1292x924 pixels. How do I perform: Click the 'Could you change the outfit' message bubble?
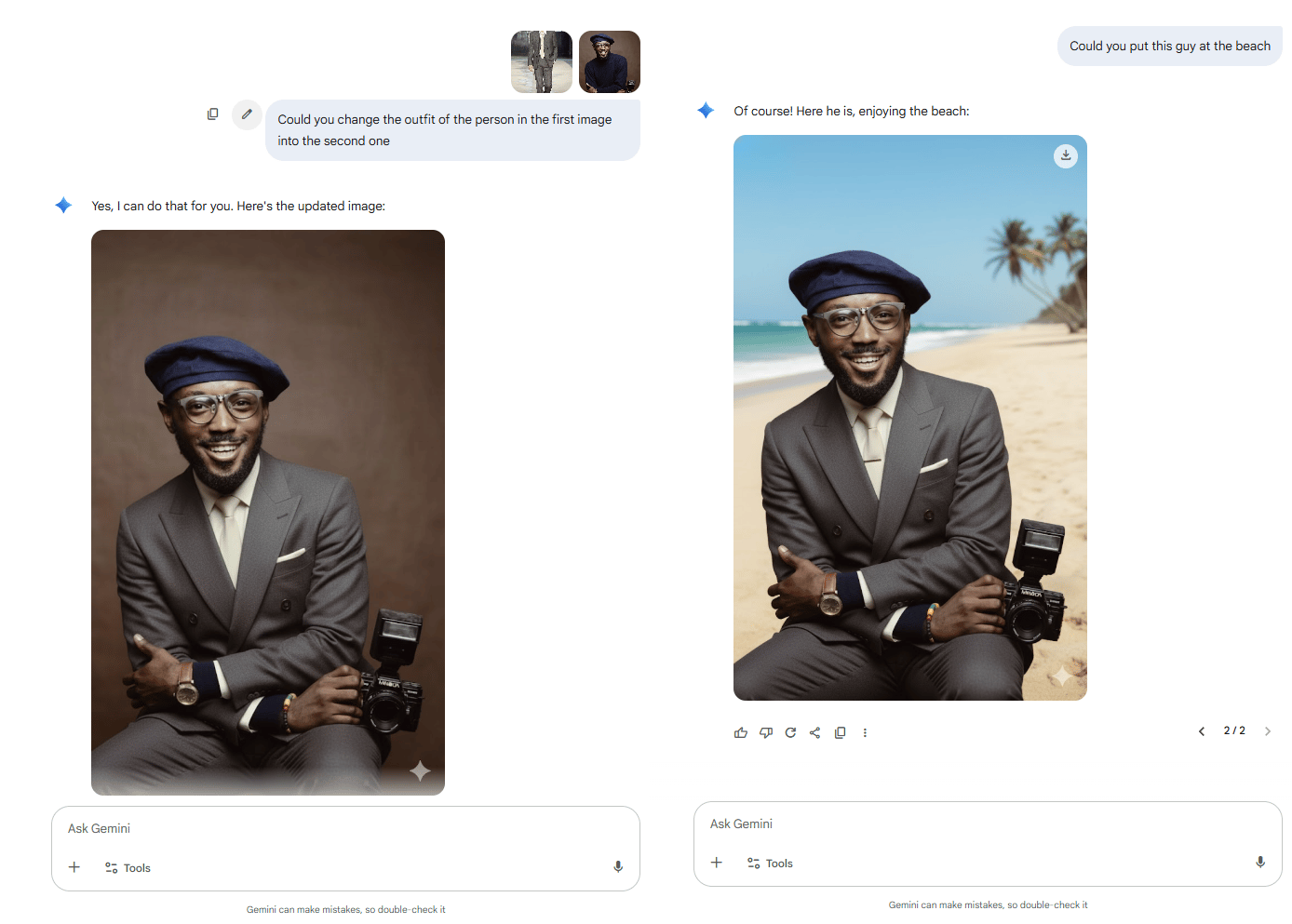[x=453, y=130]
